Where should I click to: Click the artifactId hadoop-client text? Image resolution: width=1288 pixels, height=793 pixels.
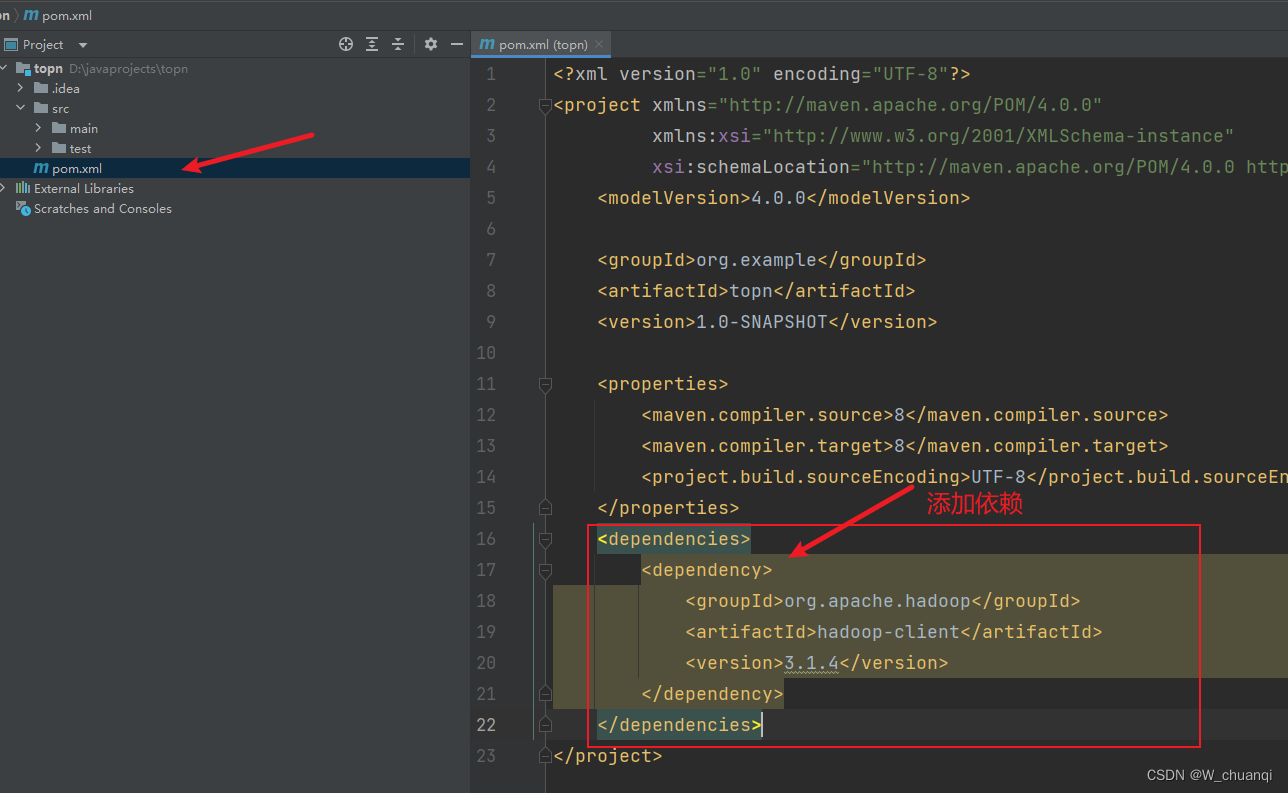893,632
